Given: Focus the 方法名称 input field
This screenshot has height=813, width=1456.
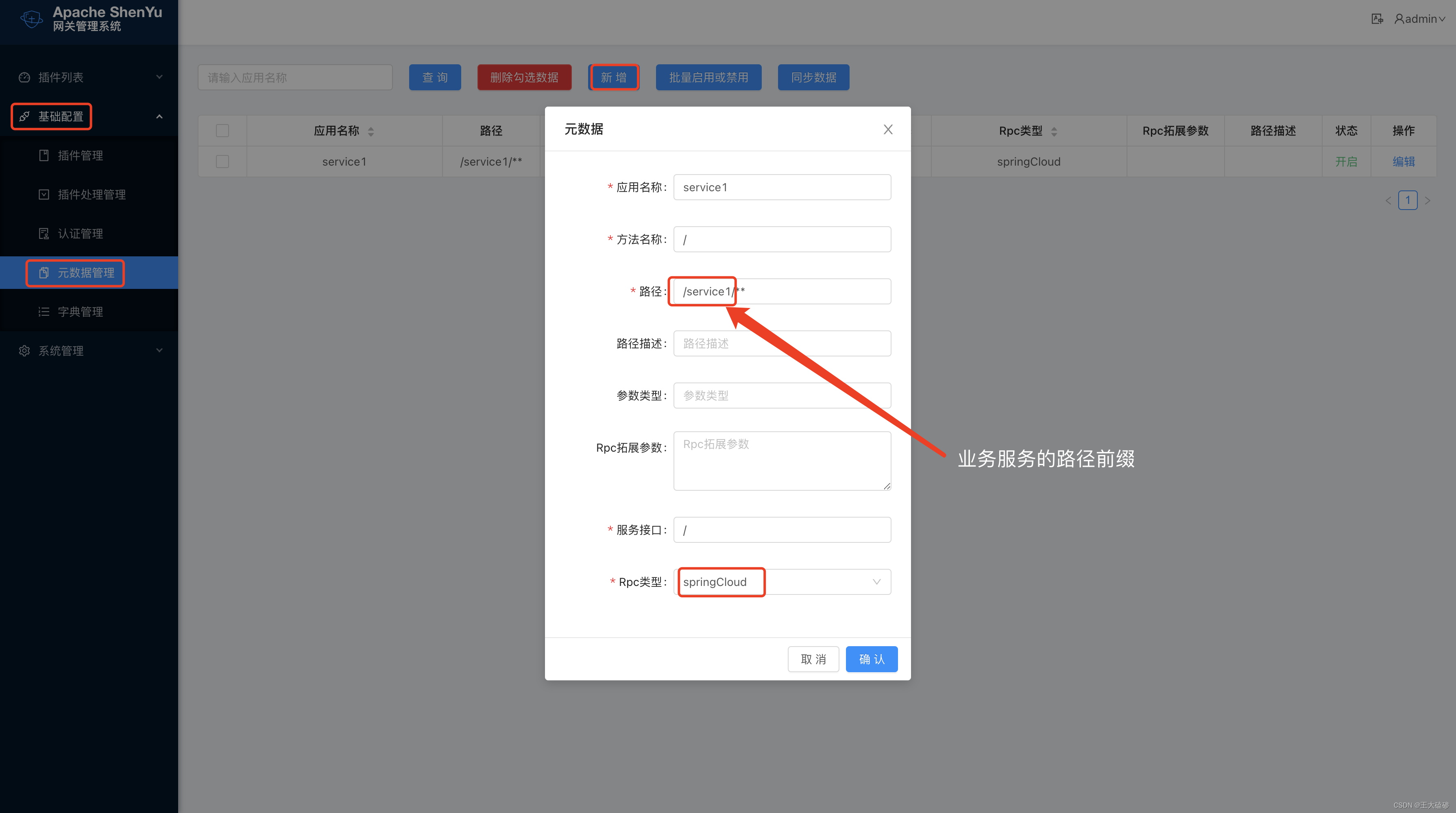Looking at the screenshot, I should [x=782, y=239].
